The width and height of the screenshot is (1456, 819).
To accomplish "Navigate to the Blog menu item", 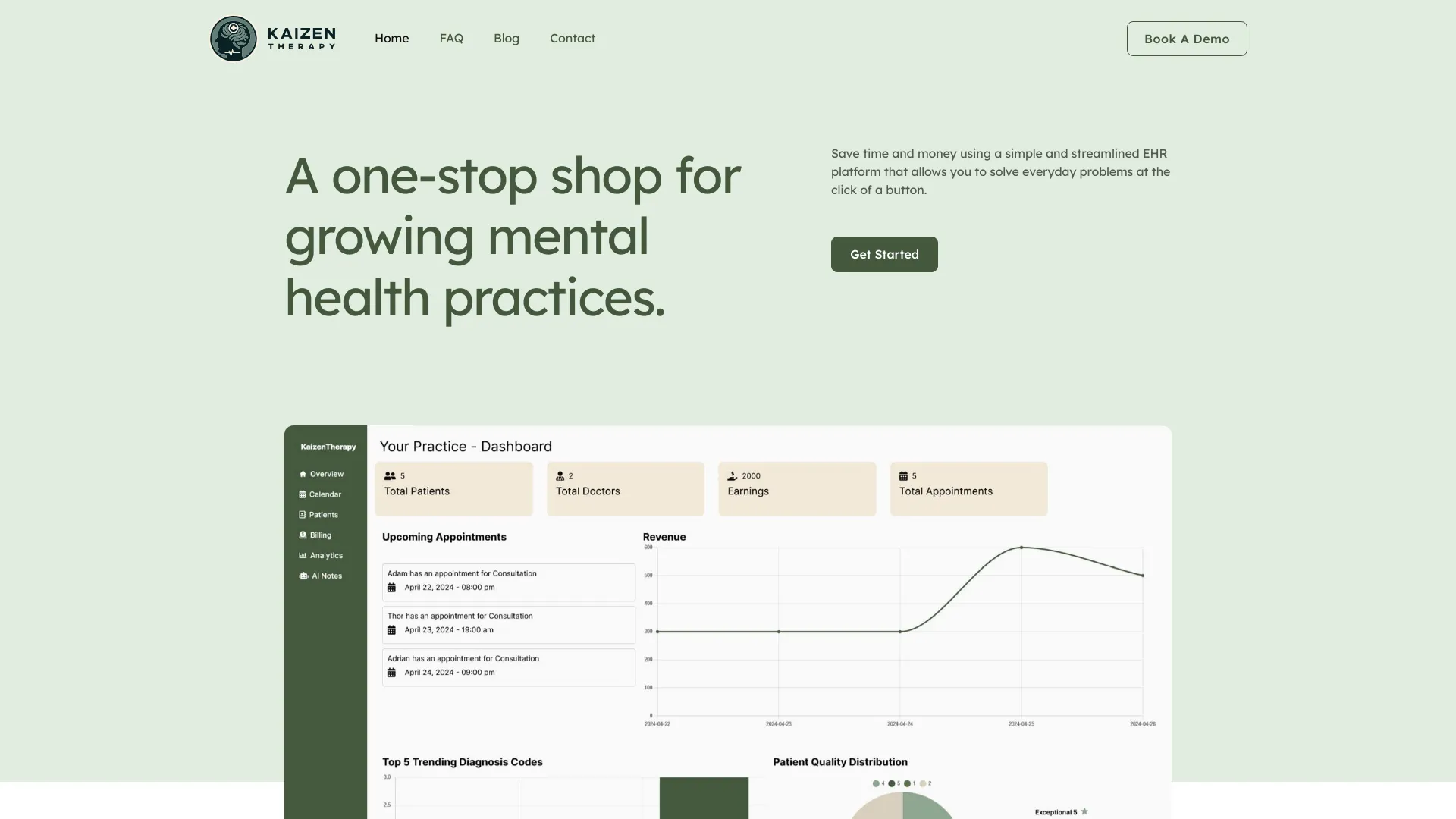I will [x=506, y=38].
